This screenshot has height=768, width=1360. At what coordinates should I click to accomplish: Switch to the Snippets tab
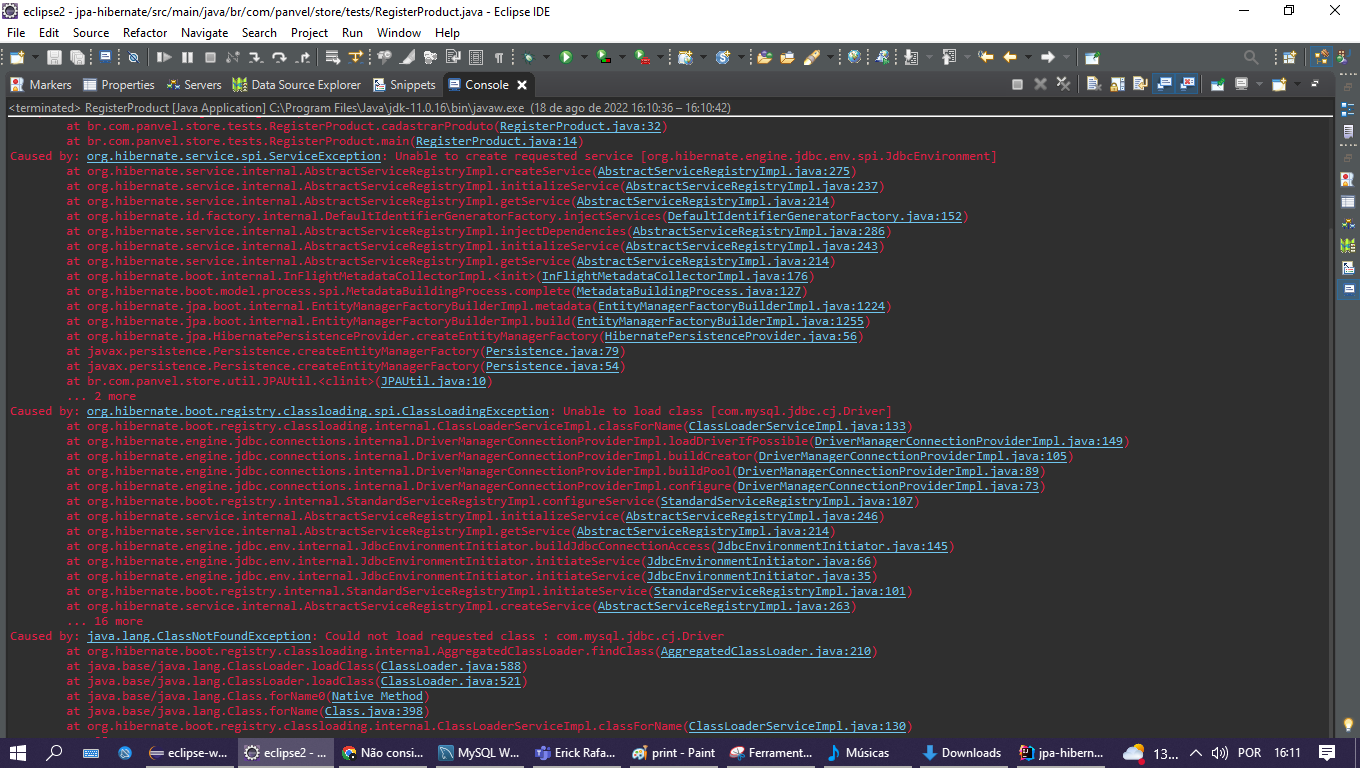coord(404,85)
